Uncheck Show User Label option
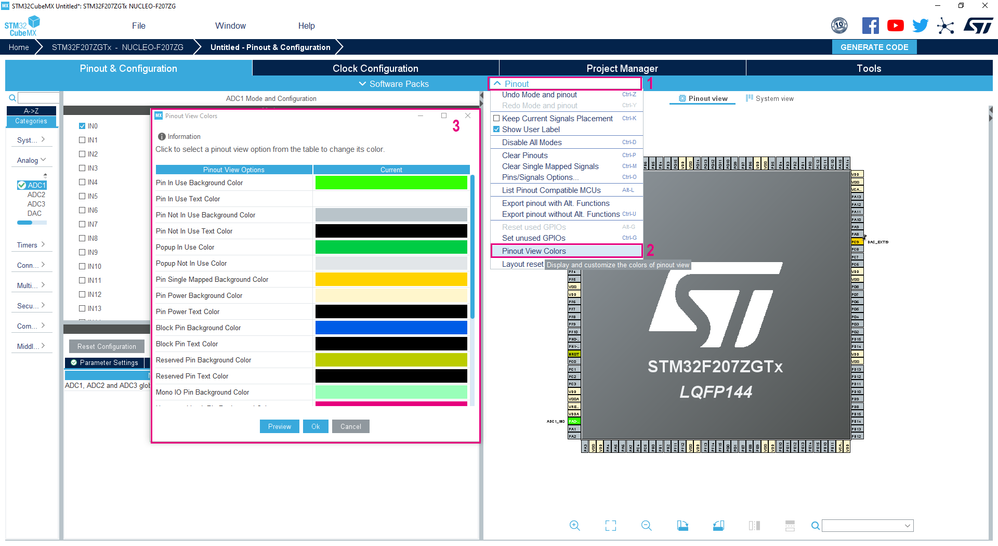Screen dimensions: 998x546 tap(496, 129)
